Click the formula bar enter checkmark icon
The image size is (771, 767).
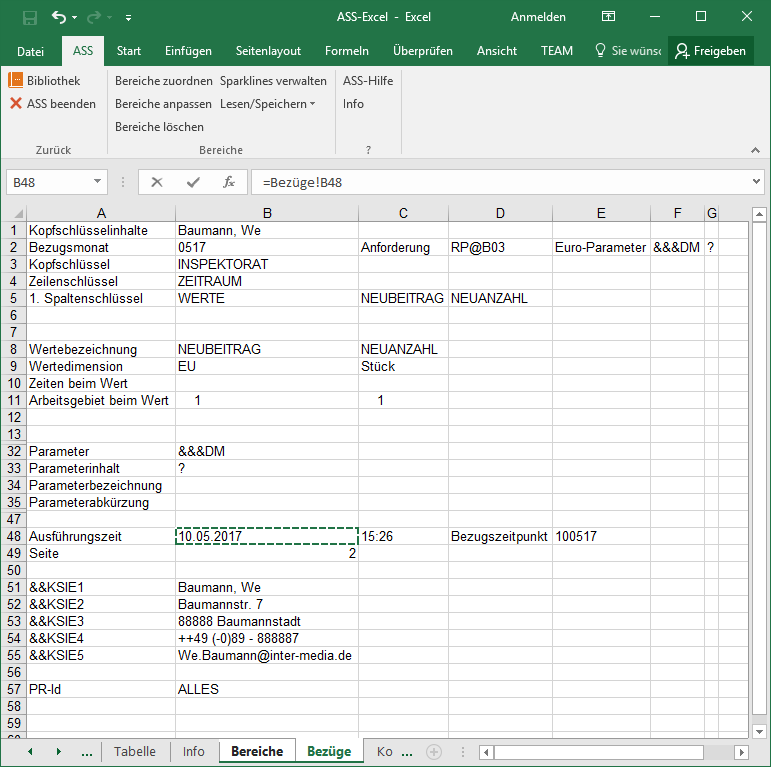click(192, 182)
